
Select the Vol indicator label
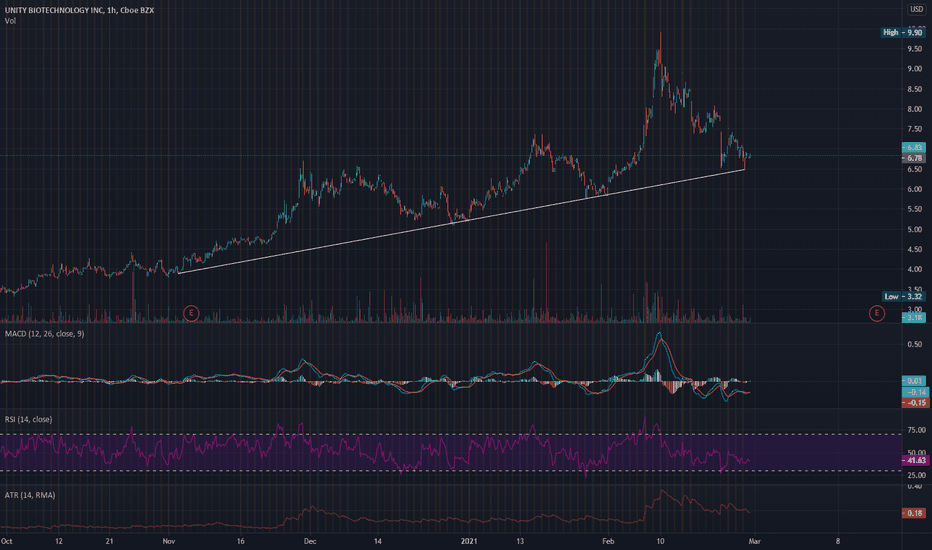[10, 21]
